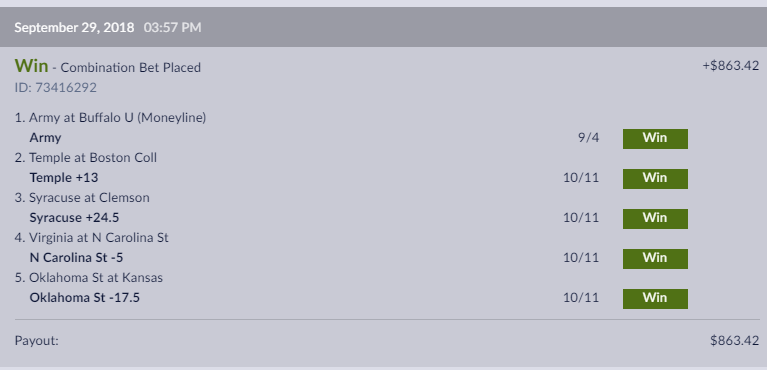This screenshot has width=767, height=370.
Task: Click the Win badge for Temple +13
Action: click(x=655, y=179)
